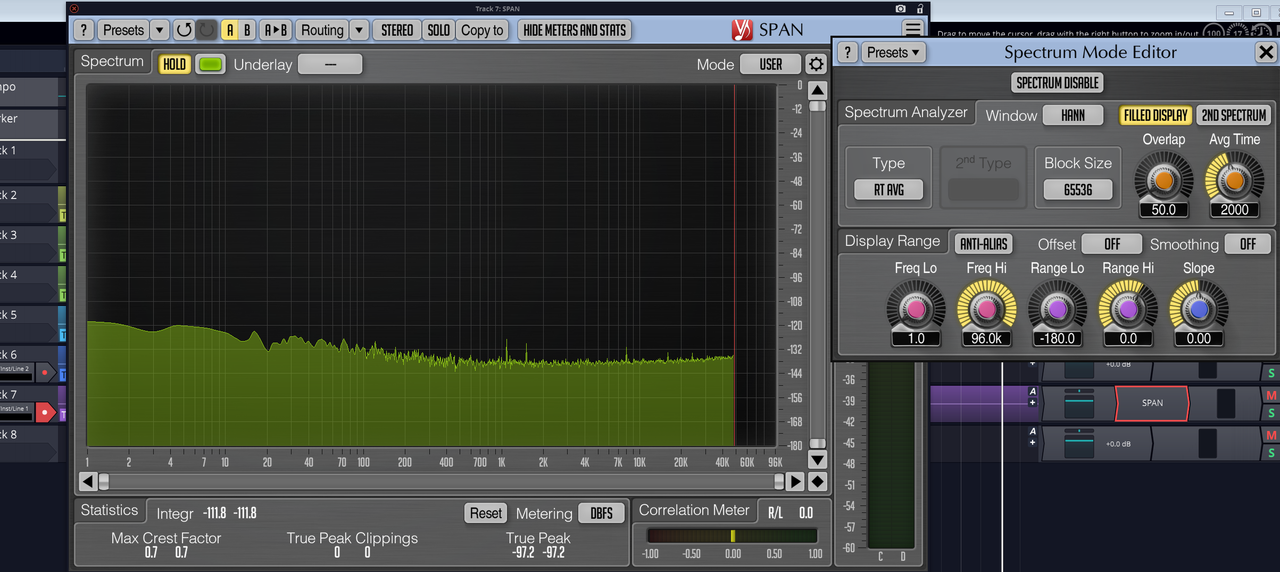Close the SPAN plugin window red button
1280x572 pixels.
coord(74,8)
